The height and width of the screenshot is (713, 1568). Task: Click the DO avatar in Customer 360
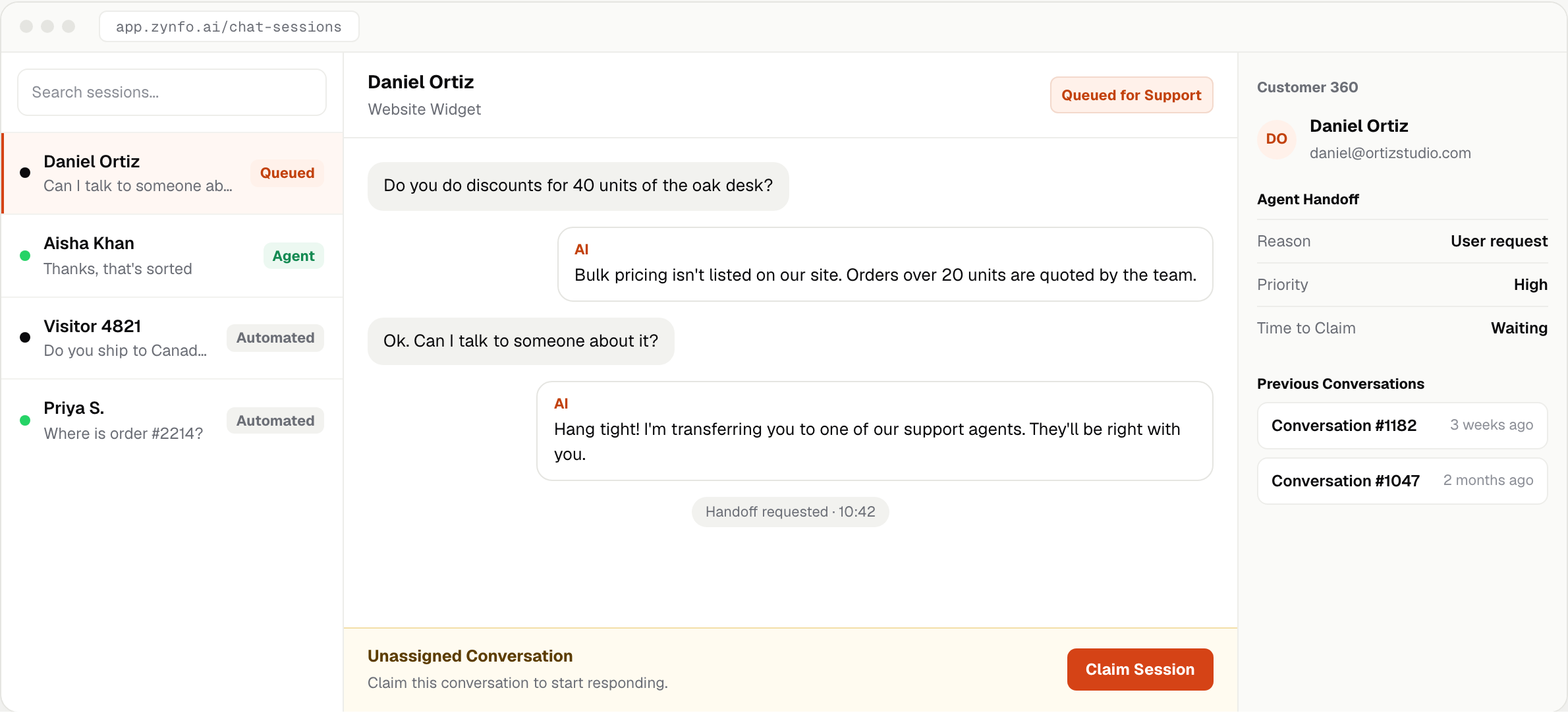1276,139
